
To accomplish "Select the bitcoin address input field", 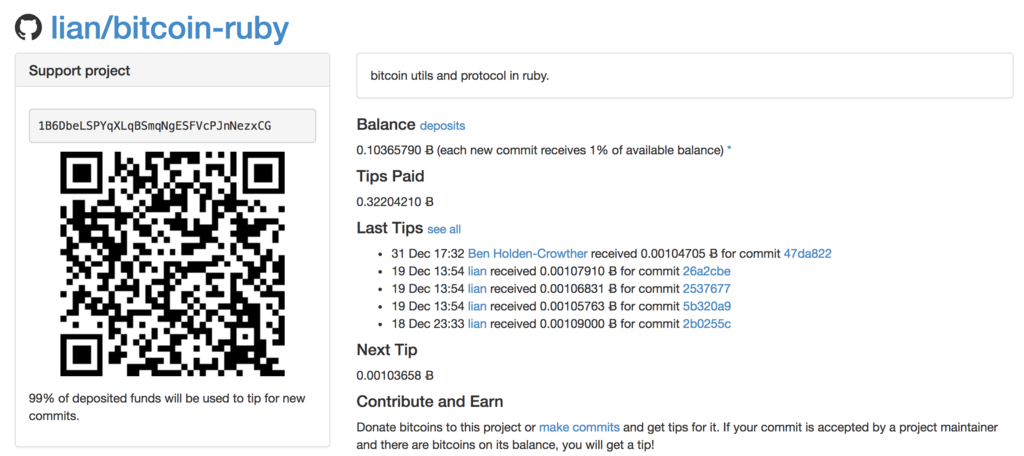I will click(x=172, y=125).
